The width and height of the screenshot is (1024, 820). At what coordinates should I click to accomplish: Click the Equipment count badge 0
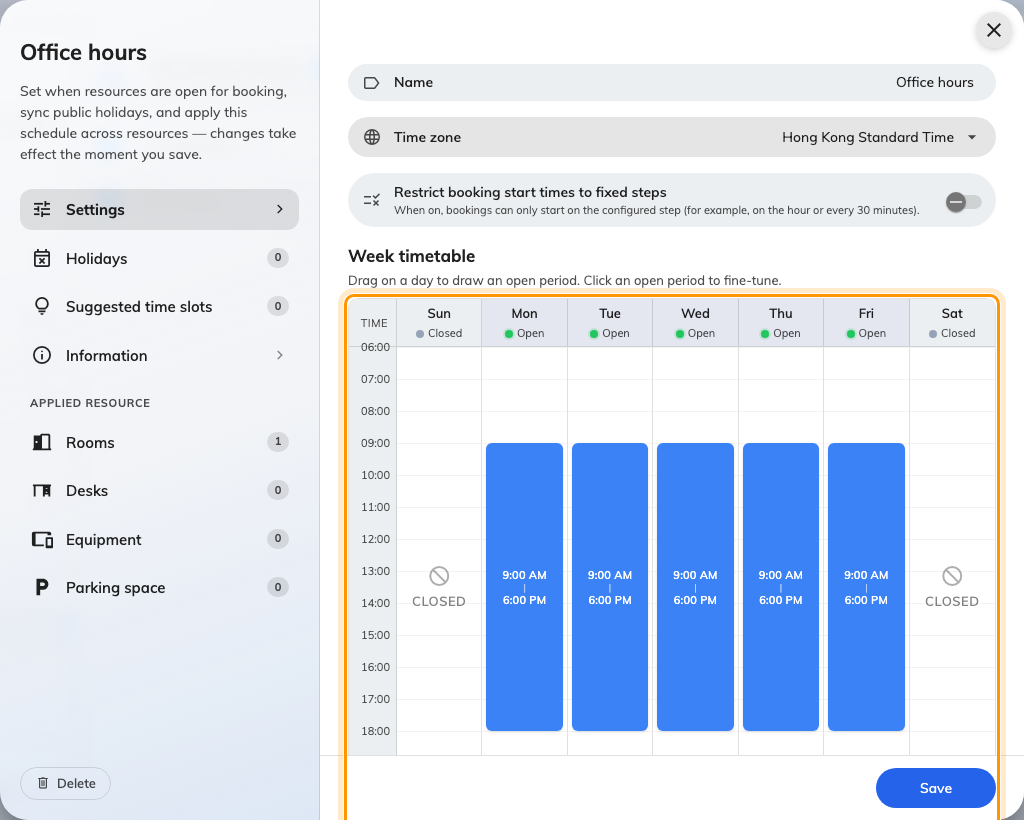click(x=278, y=538)
